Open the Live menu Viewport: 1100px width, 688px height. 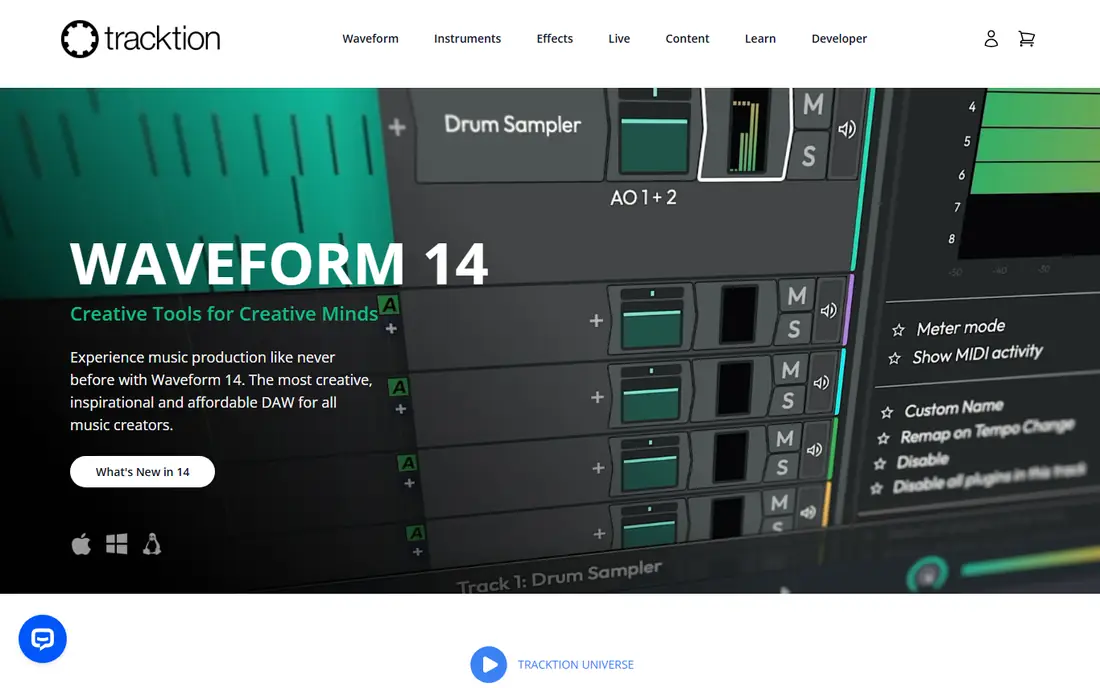[619, 39]
